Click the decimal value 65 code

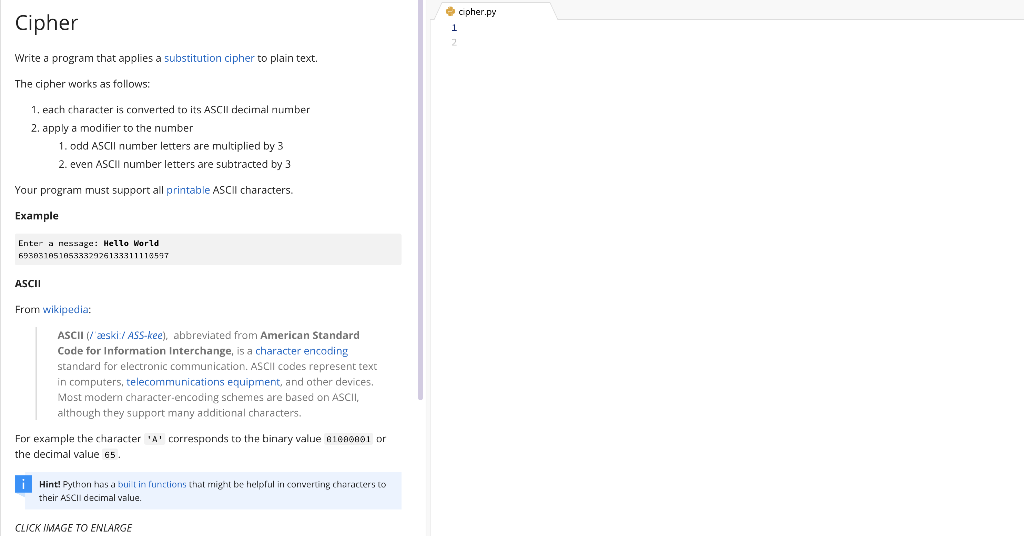110,455
